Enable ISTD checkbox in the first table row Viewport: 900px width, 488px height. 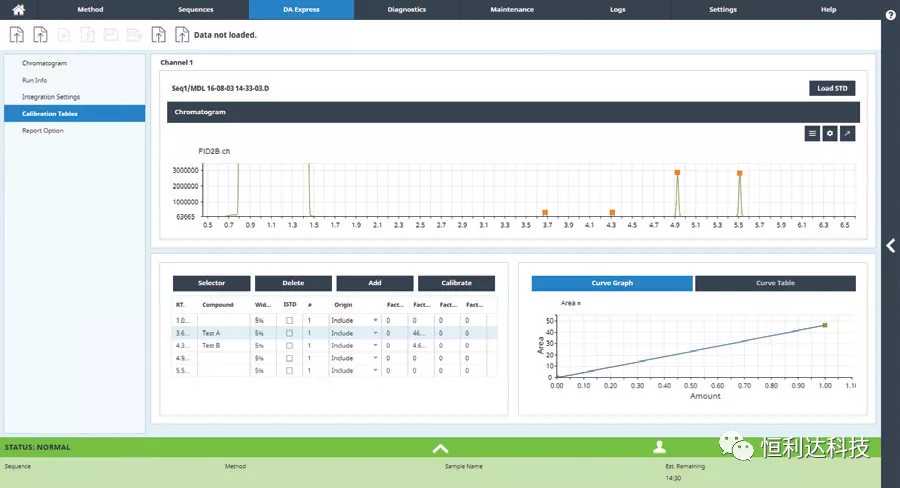289,320
